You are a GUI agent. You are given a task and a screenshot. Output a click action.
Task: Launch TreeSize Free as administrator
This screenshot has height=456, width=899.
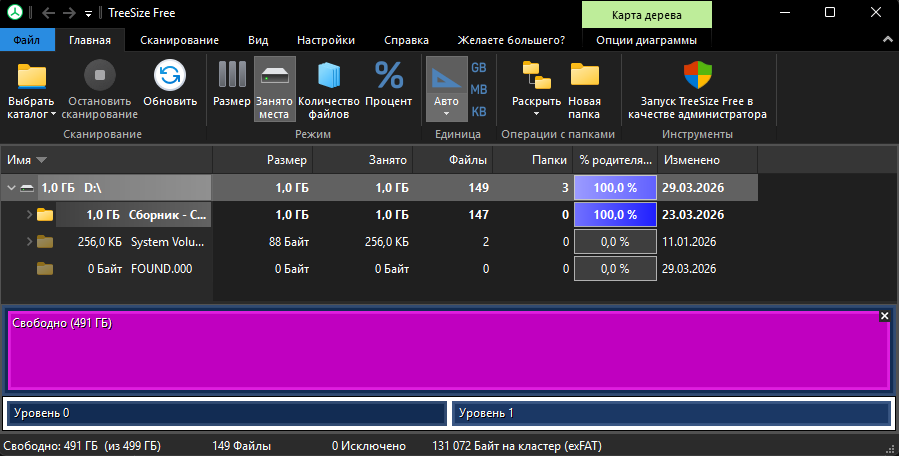pos(697,89)
